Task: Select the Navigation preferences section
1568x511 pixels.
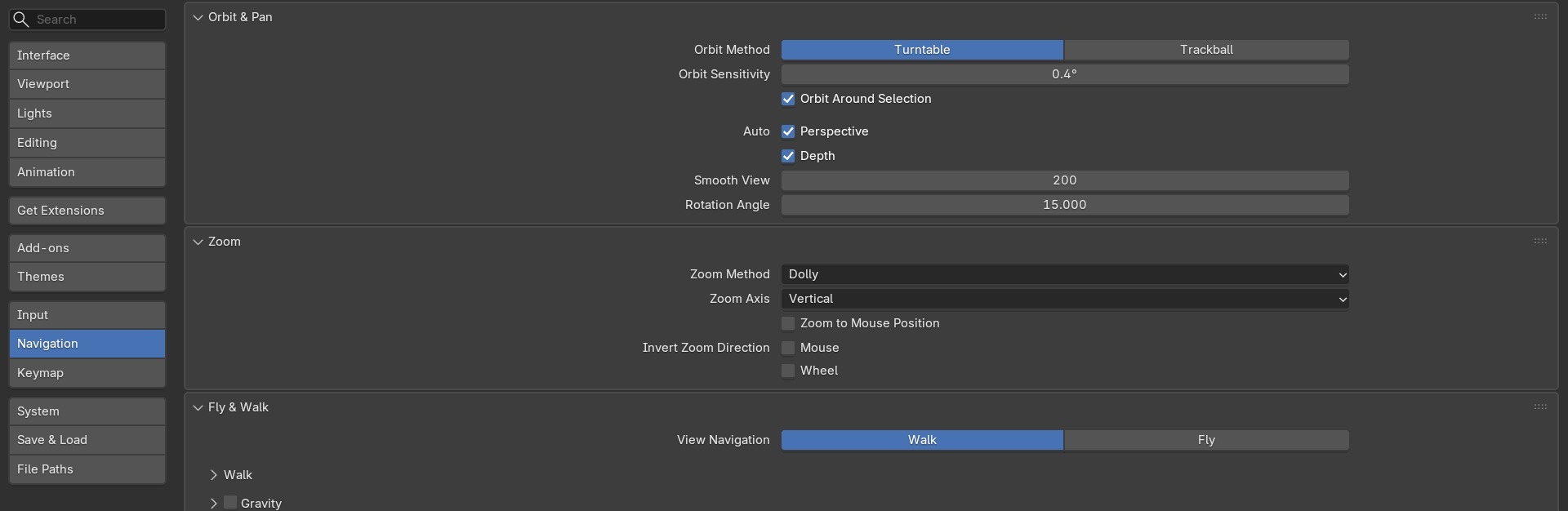Action: pos(87,344)
